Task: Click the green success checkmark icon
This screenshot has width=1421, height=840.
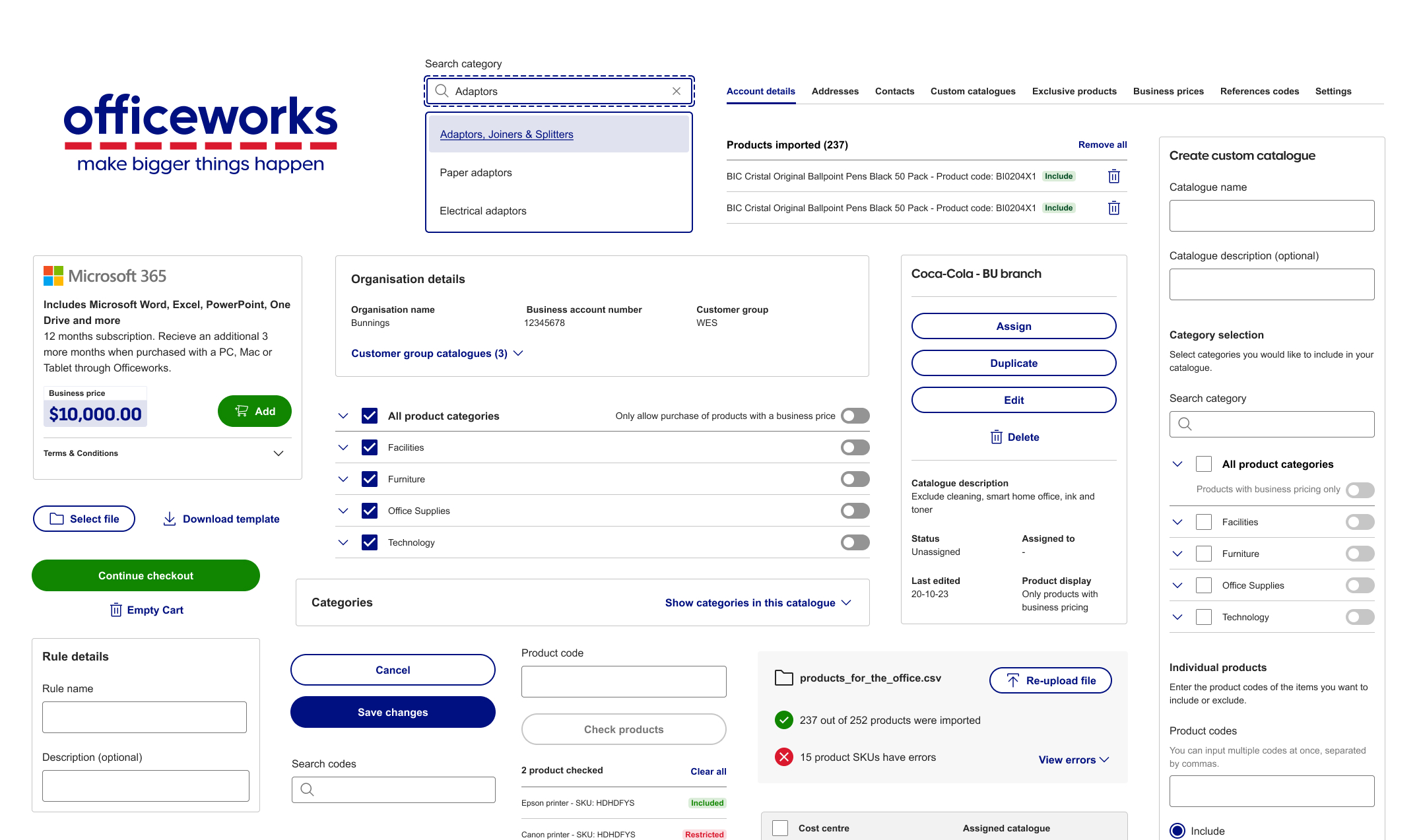Action: coord(783,720)
